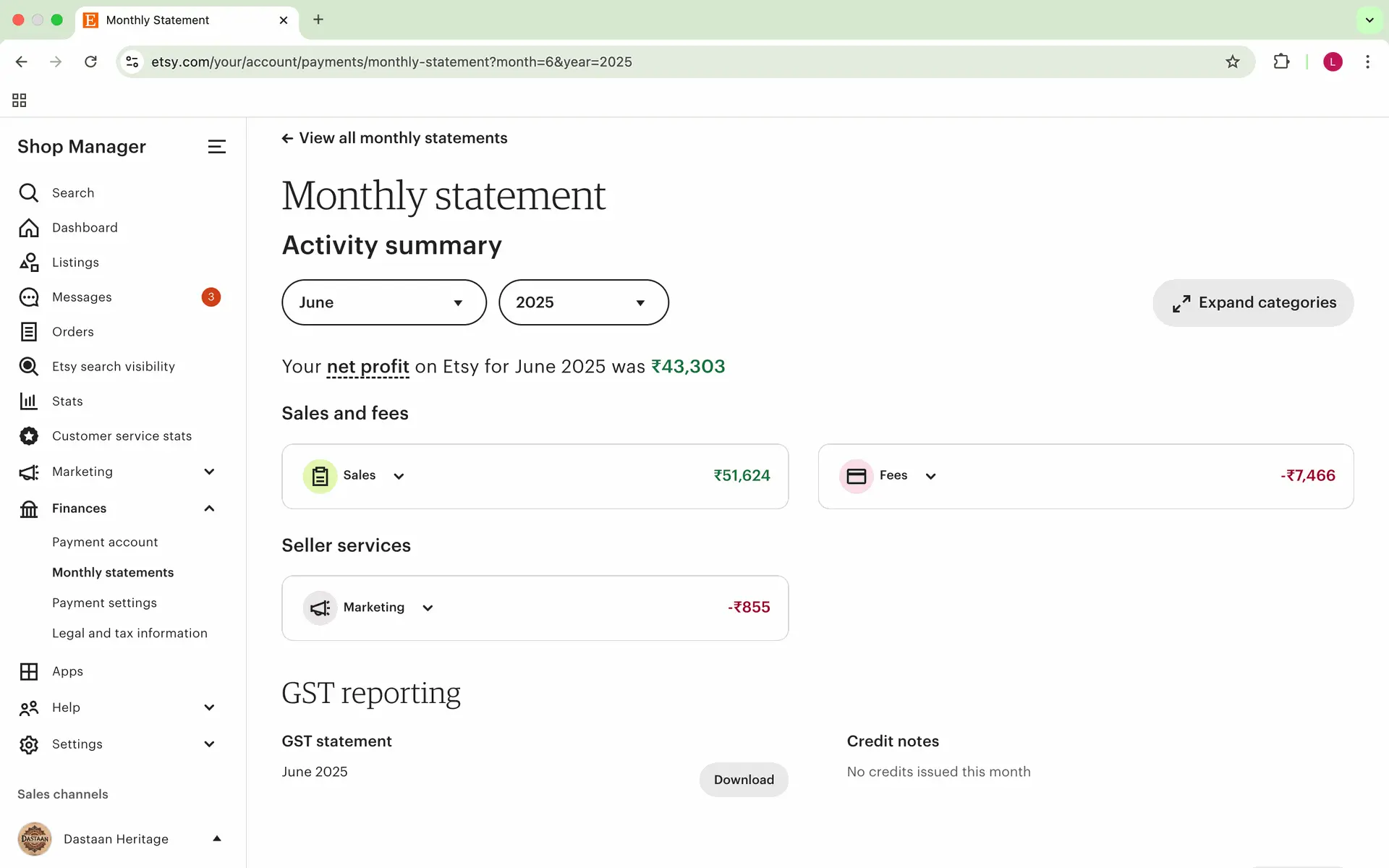Click the Settings gear icon
Image resolution: width=1389 pixels, height=868 pixels.
(x=28, y=744)
